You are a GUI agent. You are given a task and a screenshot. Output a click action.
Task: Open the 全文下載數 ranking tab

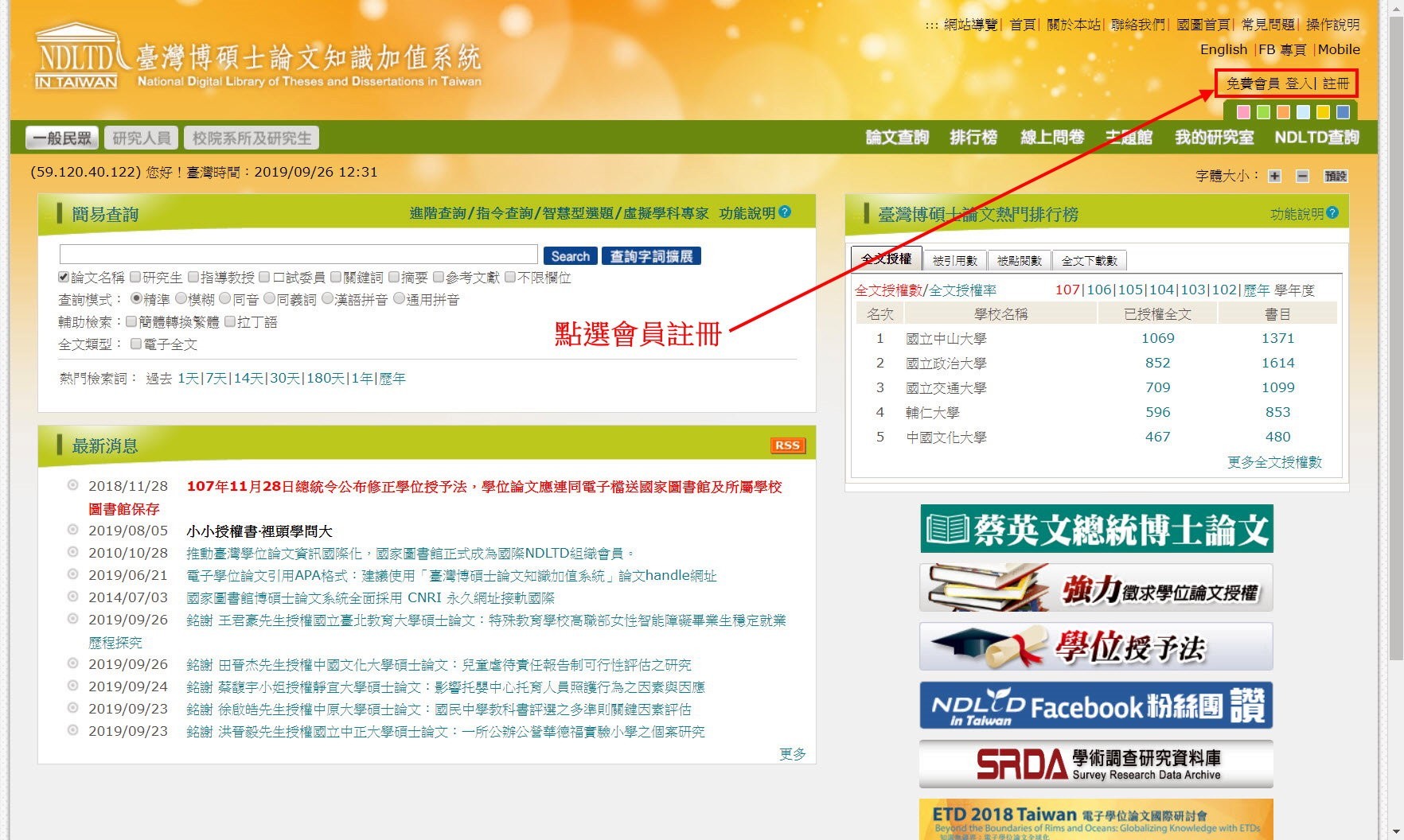pos(1090,260)
